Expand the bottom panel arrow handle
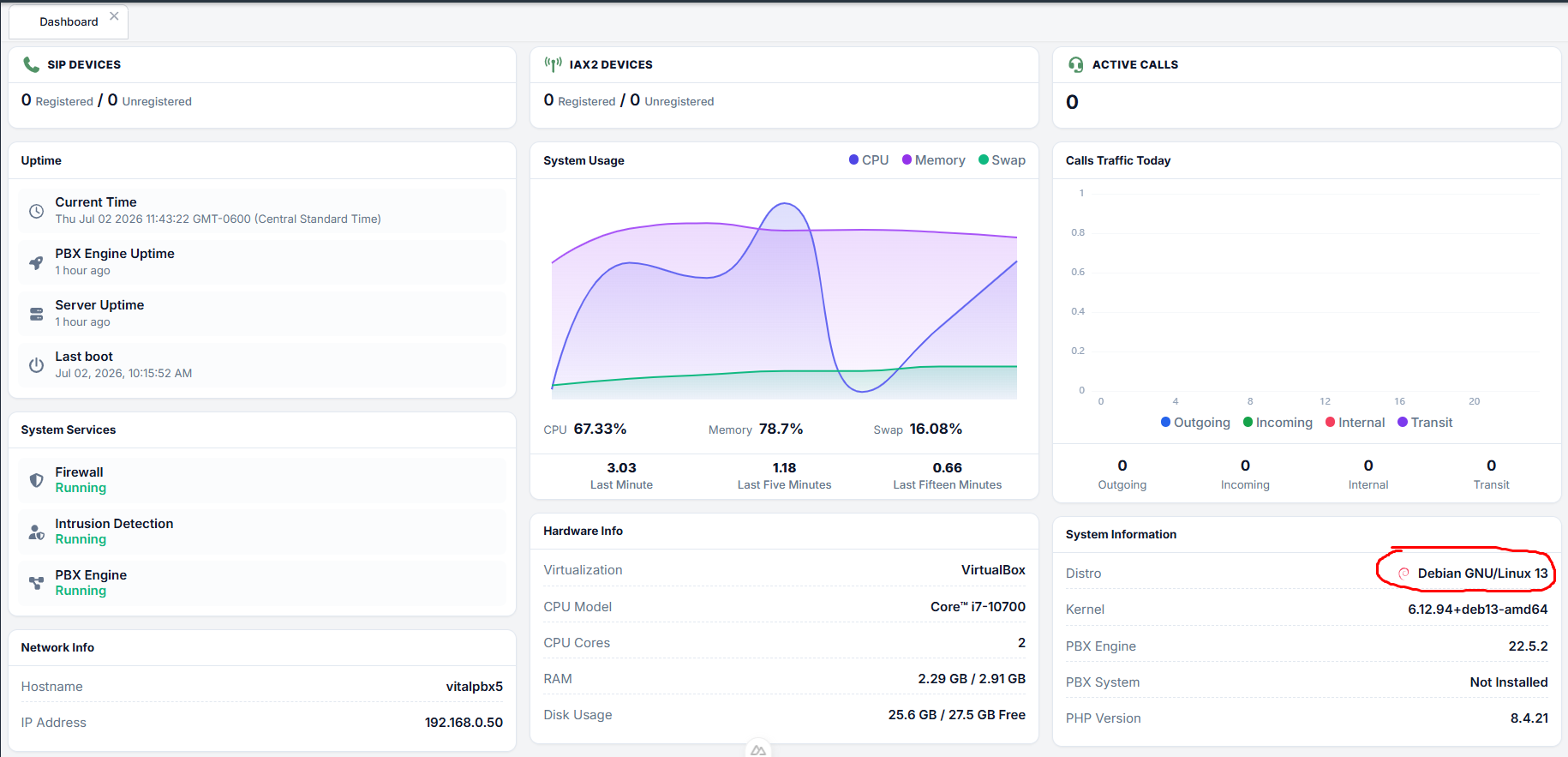Viewport: 1568px width, 757px height. point(758,749)
